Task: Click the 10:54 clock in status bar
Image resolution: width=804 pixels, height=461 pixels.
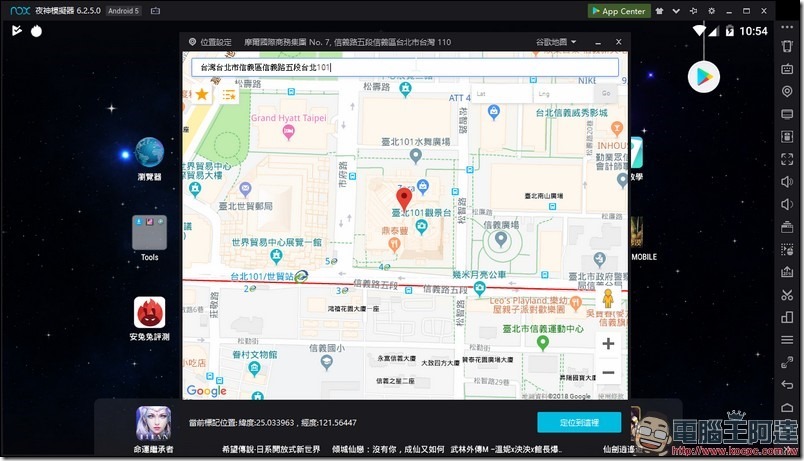Action: pyautogui.click(x=753, y=31)
